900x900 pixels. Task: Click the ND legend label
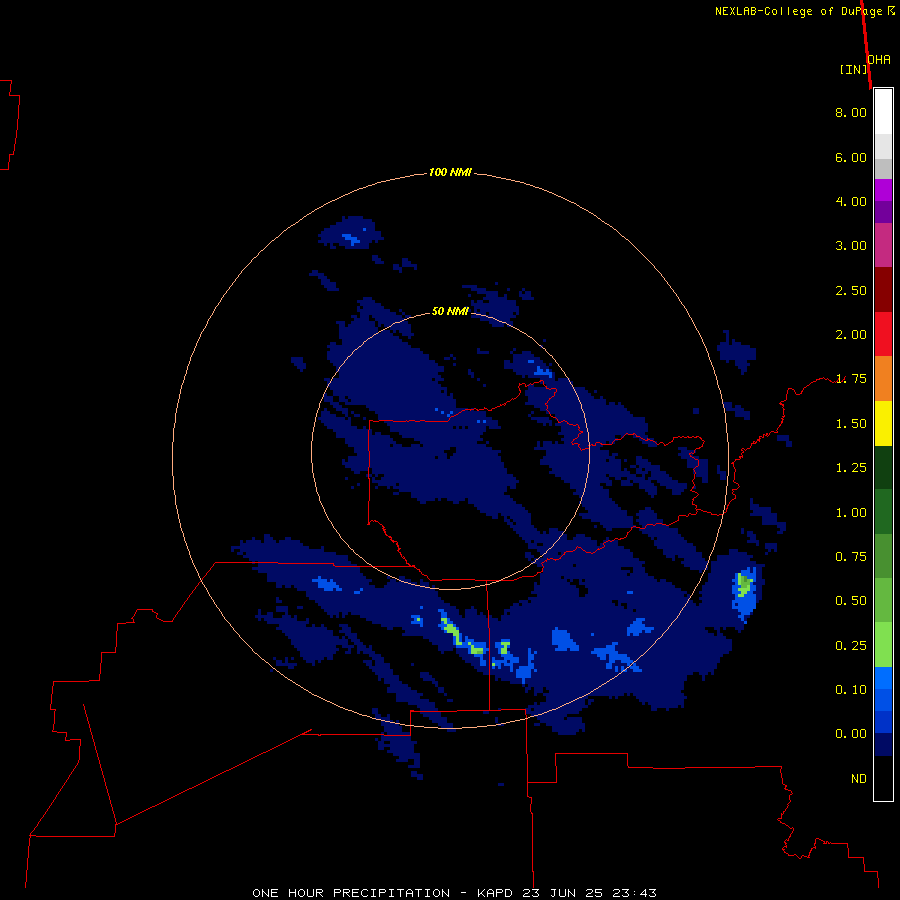pos(859,779)
